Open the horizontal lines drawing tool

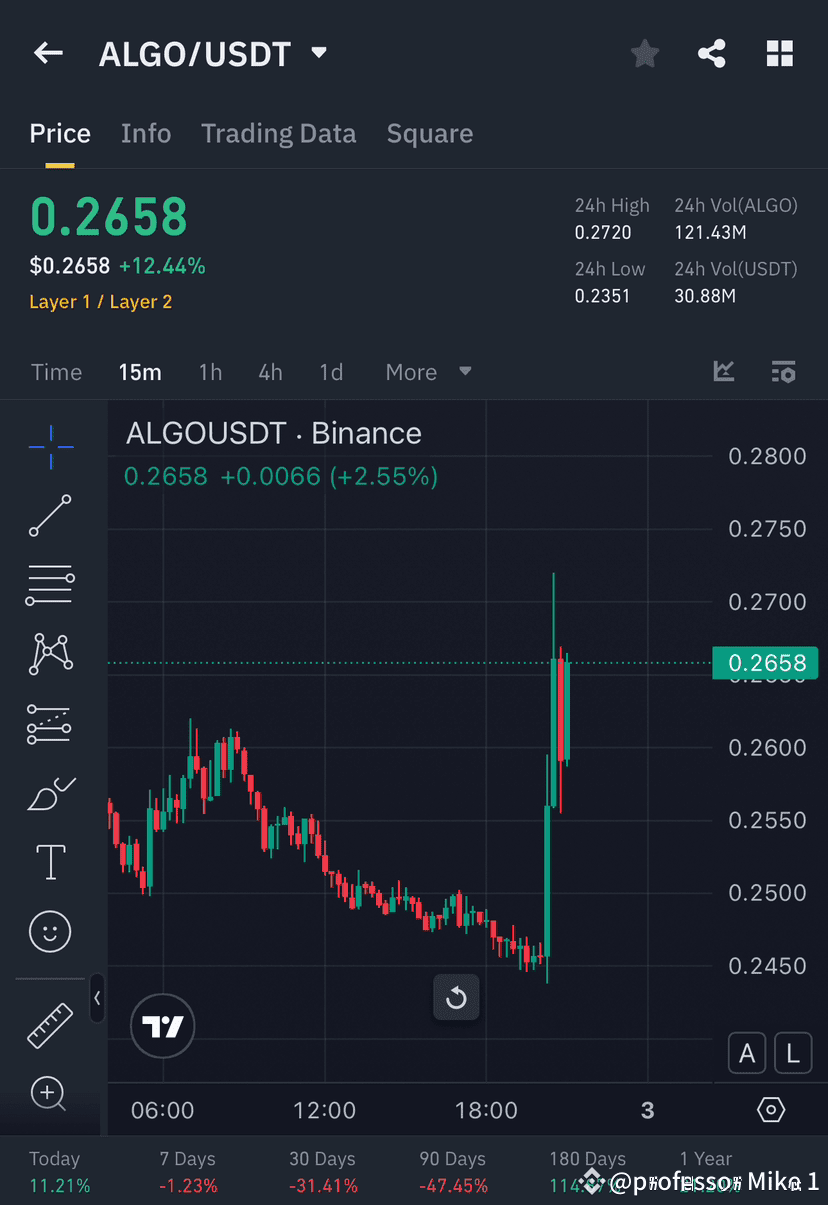49,585
